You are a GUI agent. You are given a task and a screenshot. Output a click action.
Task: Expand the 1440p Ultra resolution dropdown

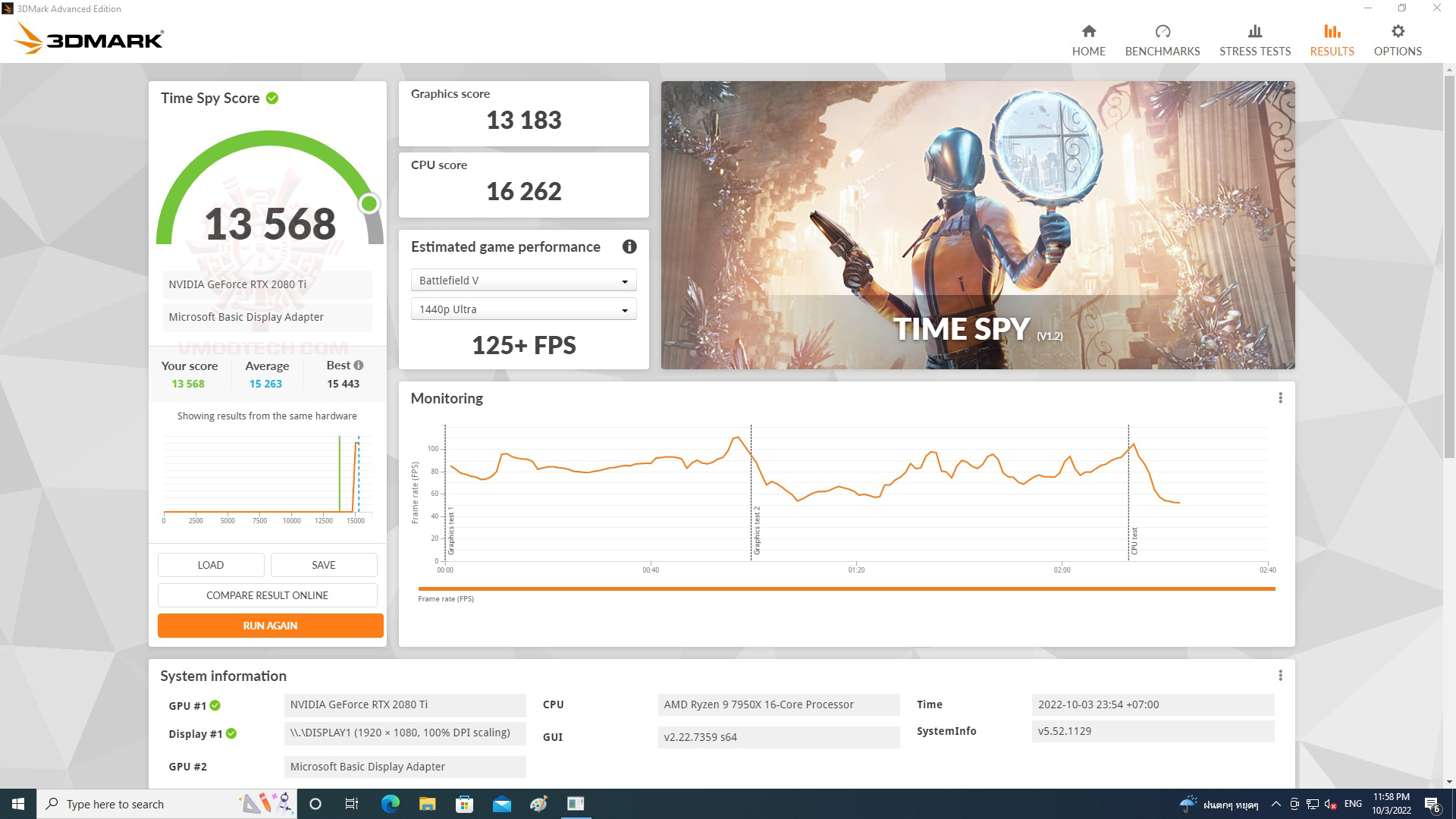pyautogui.click(x=623, y=308)
